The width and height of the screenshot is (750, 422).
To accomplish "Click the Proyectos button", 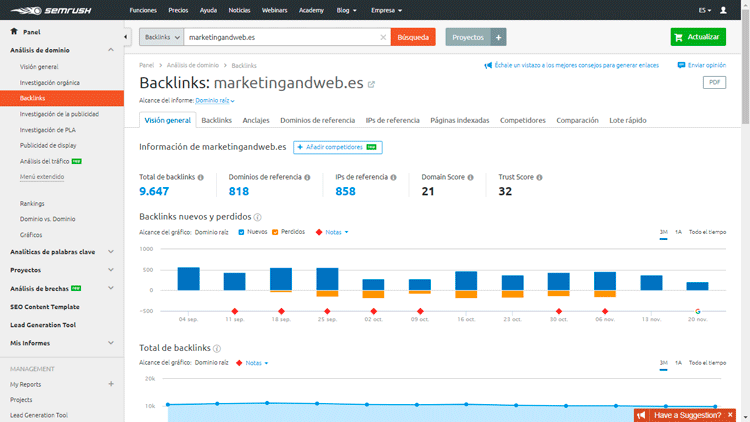I will pos(468,37).
